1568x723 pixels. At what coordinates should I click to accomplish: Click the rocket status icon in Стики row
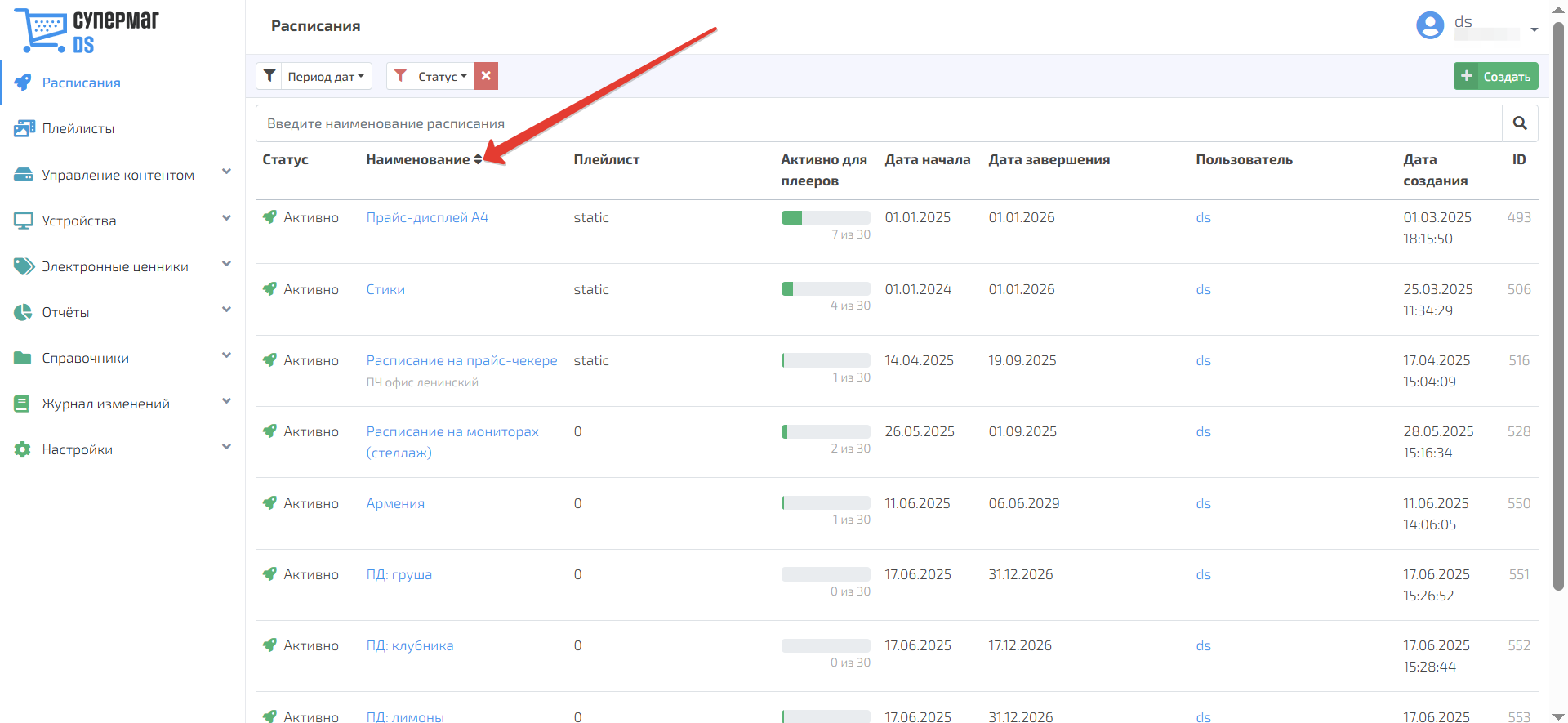[x=269, y=289]
